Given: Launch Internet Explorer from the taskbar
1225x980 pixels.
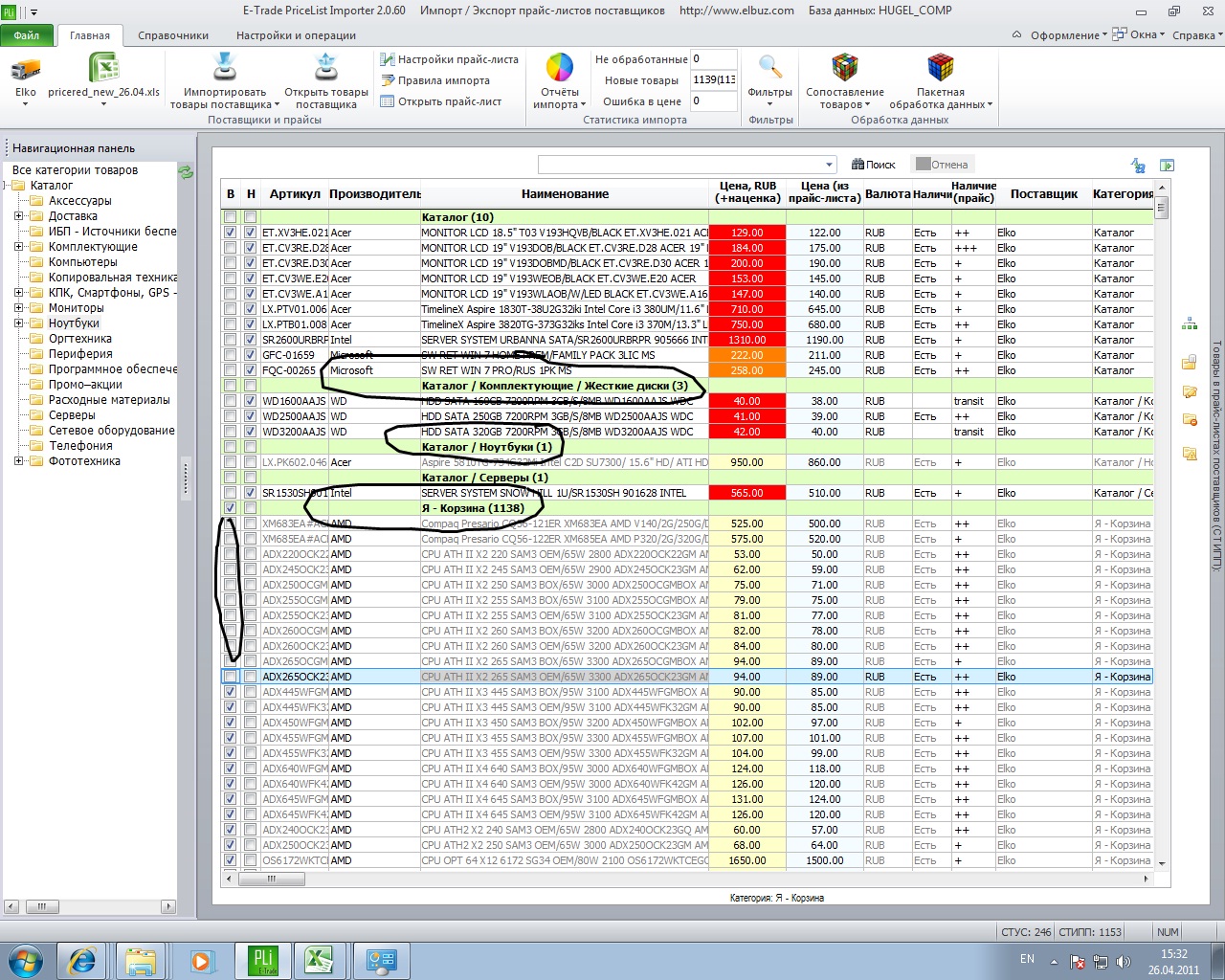Looking at the screenshot, I should point(82,960).
